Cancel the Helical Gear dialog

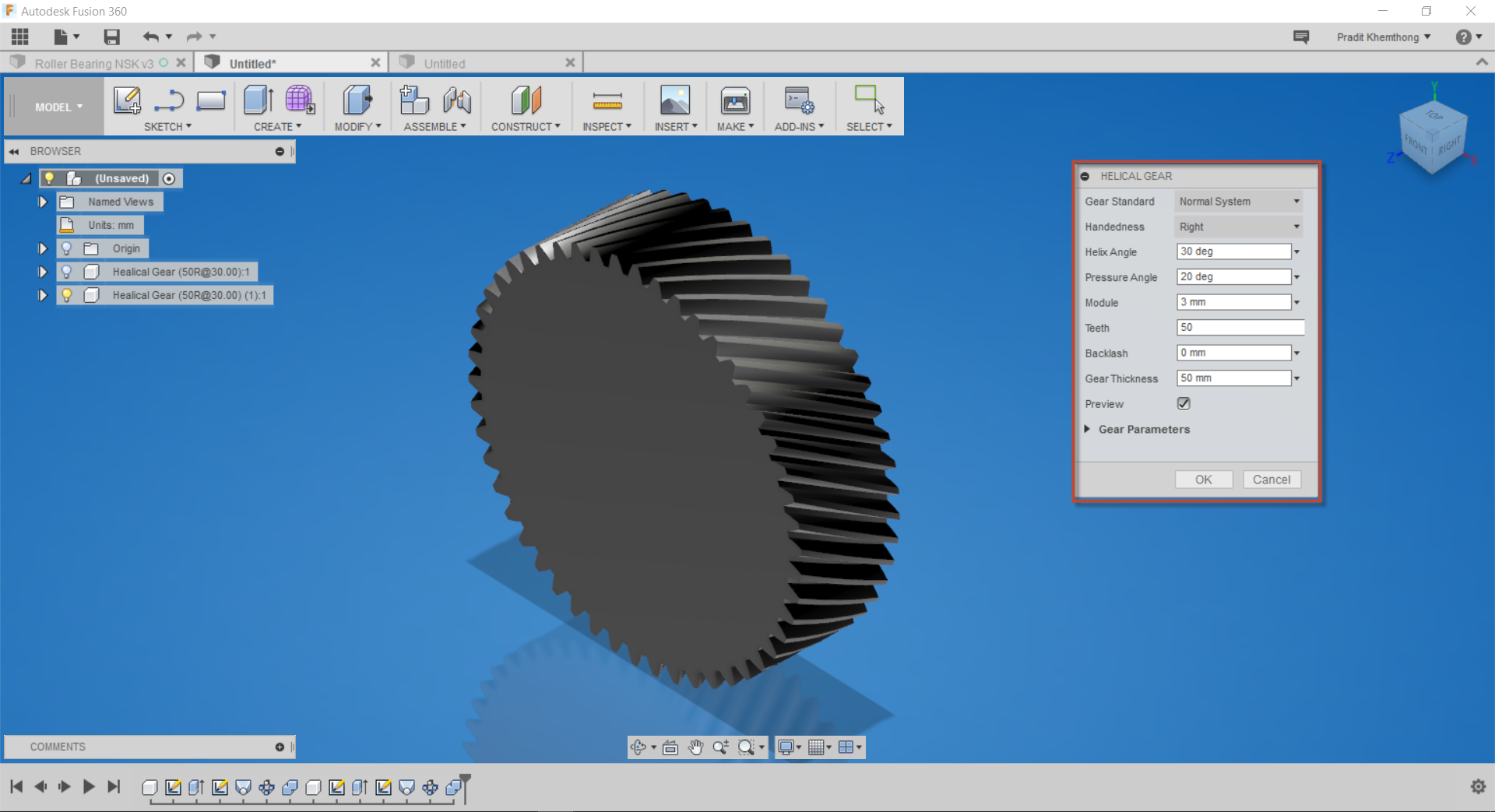tap(1272, 480)
